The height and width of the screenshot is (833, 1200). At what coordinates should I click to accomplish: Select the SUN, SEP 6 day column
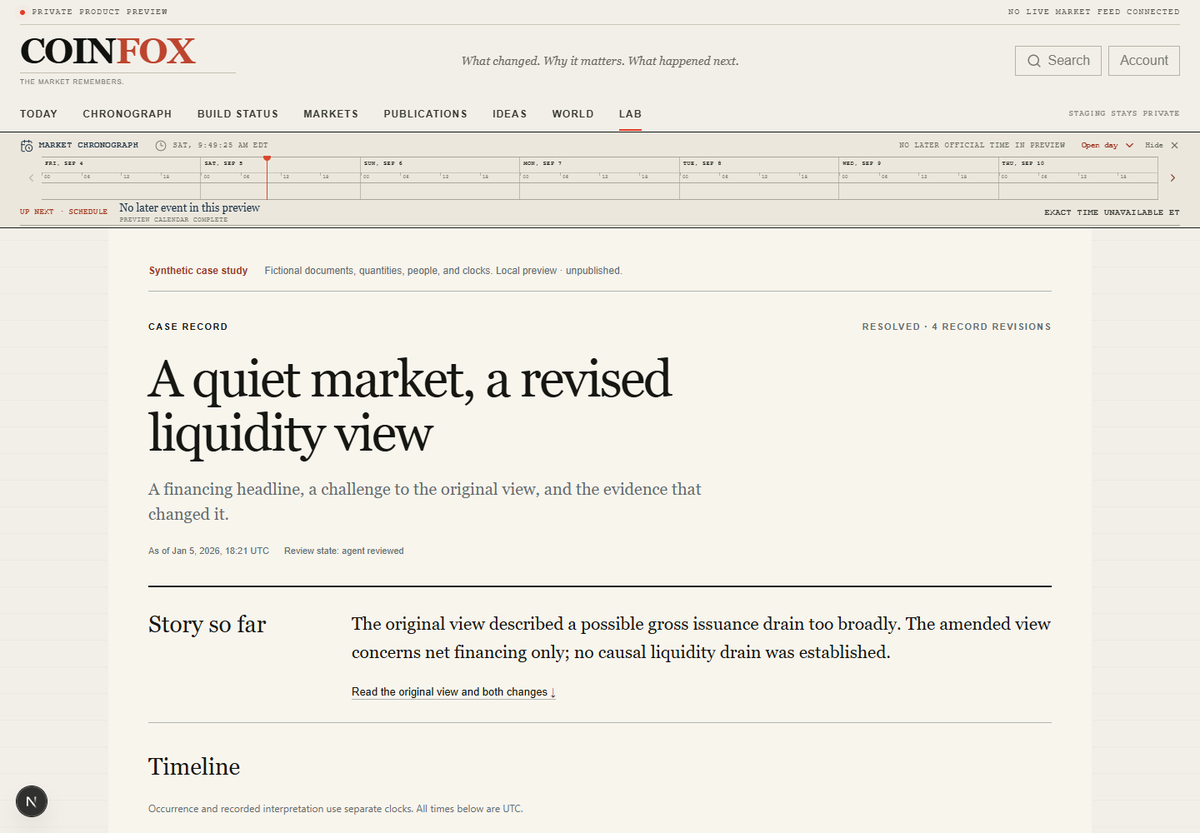[439, 178]
